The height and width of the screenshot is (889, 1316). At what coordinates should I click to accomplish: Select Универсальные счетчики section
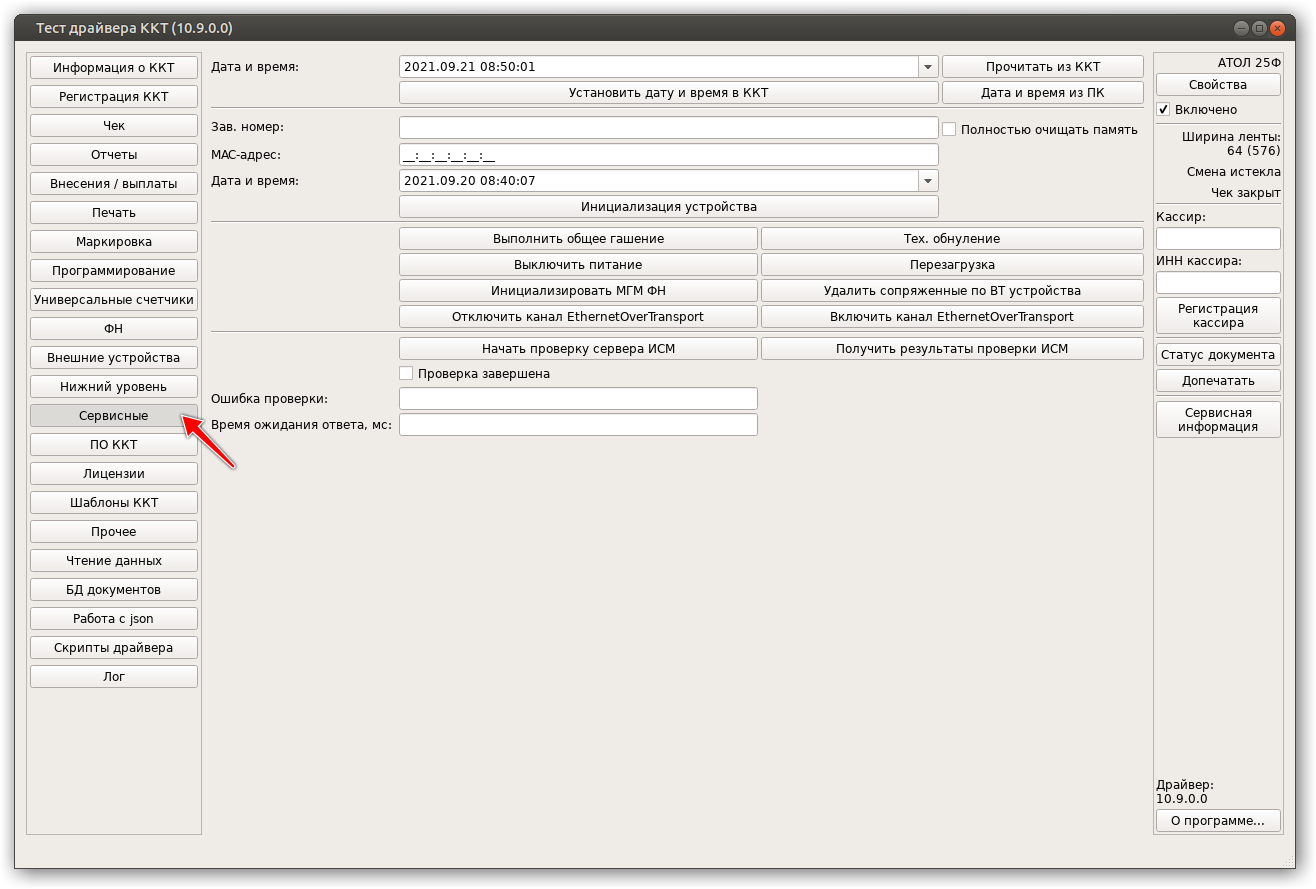tap(114, 300)
